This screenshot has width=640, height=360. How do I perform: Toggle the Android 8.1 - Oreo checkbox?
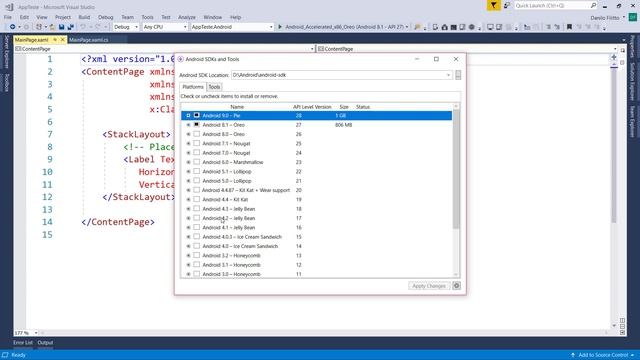197,124
